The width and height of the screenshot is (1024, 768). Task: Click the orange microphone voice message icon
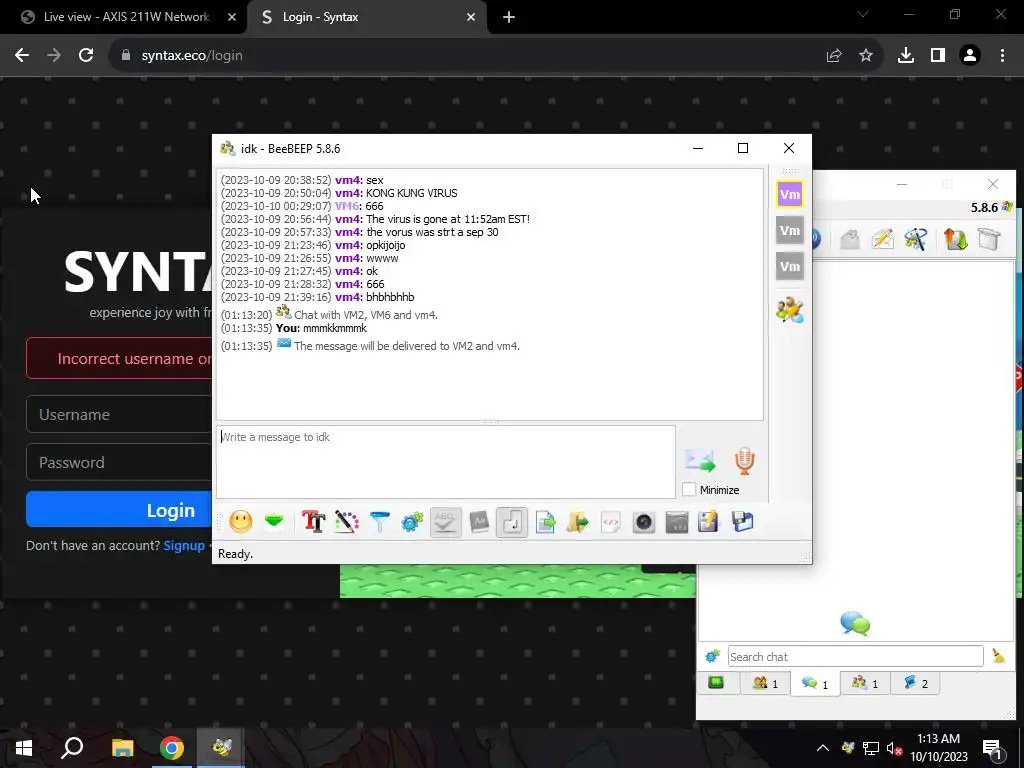(x=744, y=460)
